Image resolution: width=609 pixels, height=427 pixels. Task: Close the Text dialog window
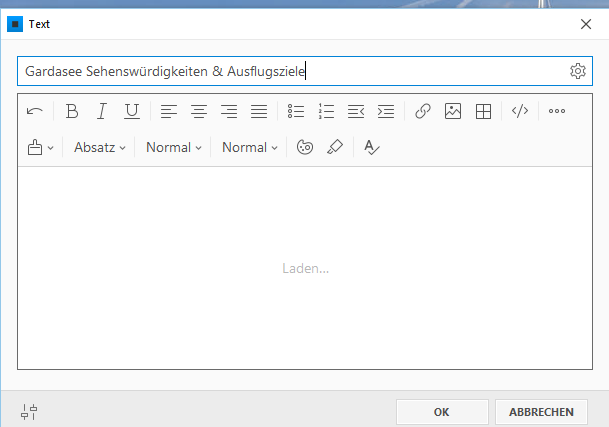tap(586, 24)
